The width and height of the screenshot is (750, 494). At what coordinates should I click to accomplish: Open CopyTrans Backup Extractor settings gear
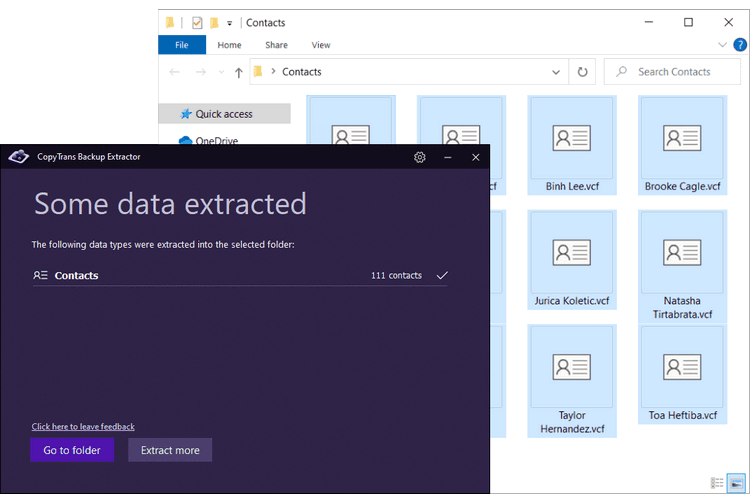pos(419,157)
